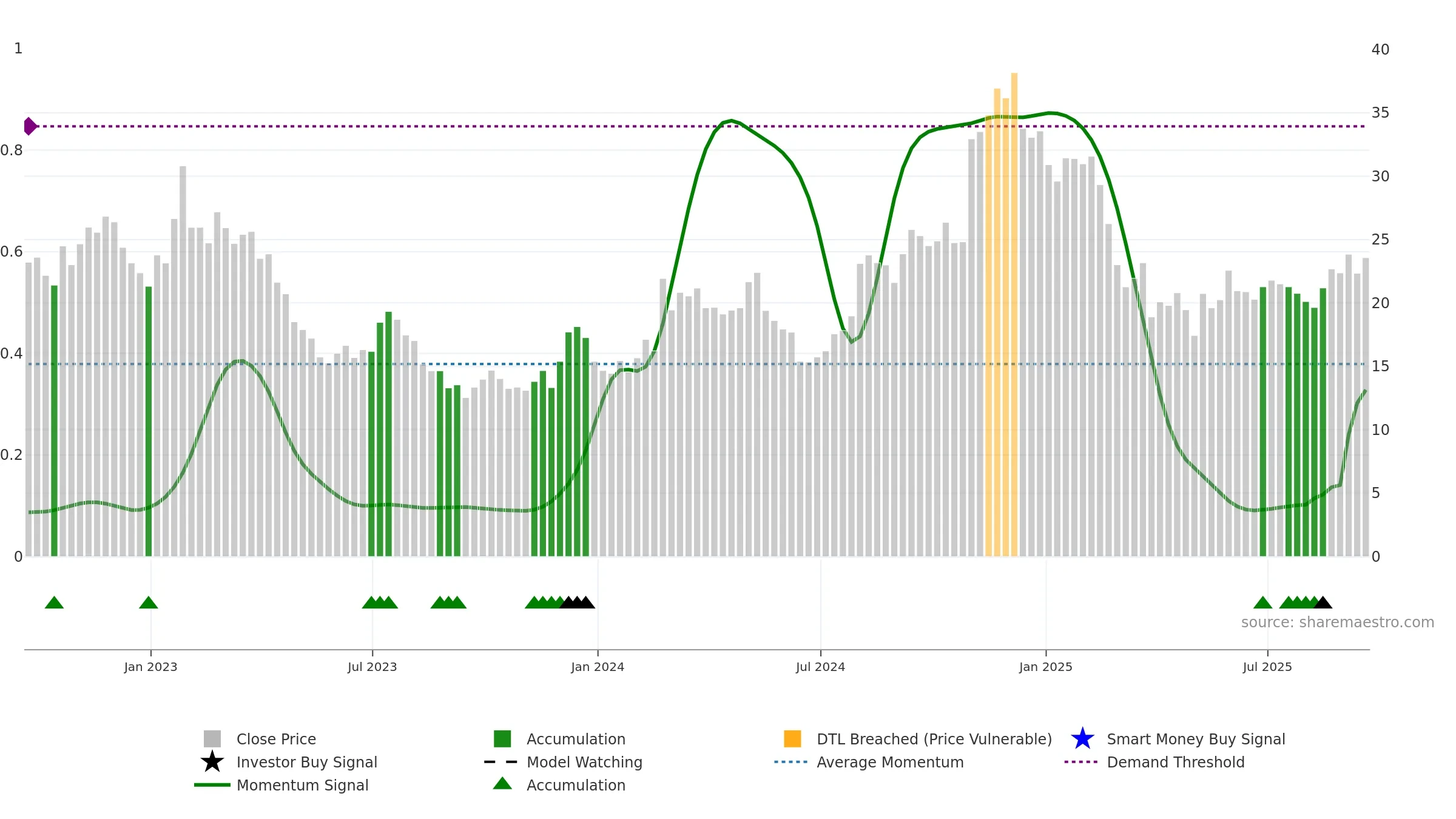Click the black triangle marker near Jan 2024

pos(576,602)
